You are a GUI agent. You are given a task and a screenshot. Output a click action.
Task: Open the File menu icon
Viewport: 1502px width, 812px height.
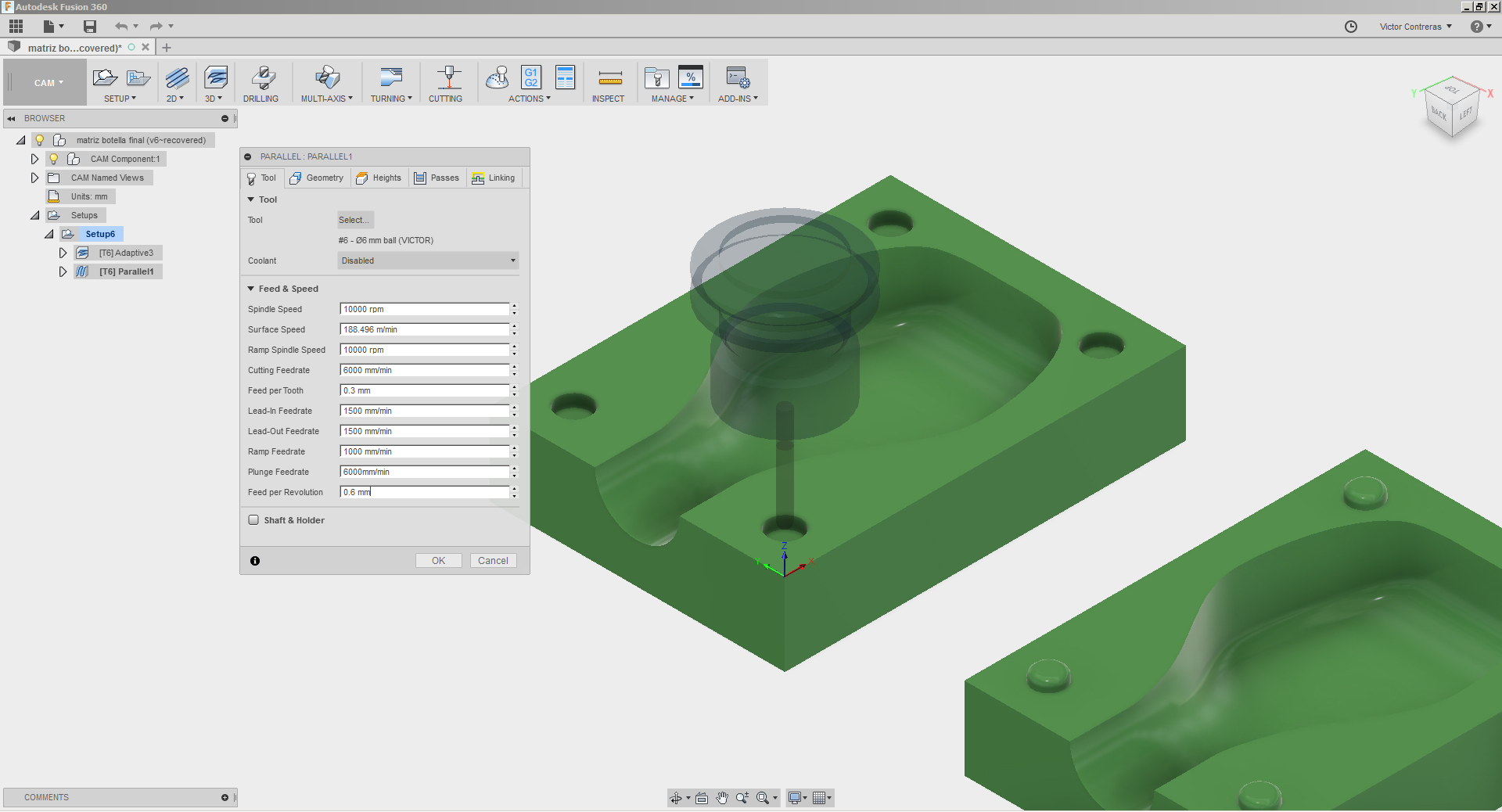[x=49, y=26]
